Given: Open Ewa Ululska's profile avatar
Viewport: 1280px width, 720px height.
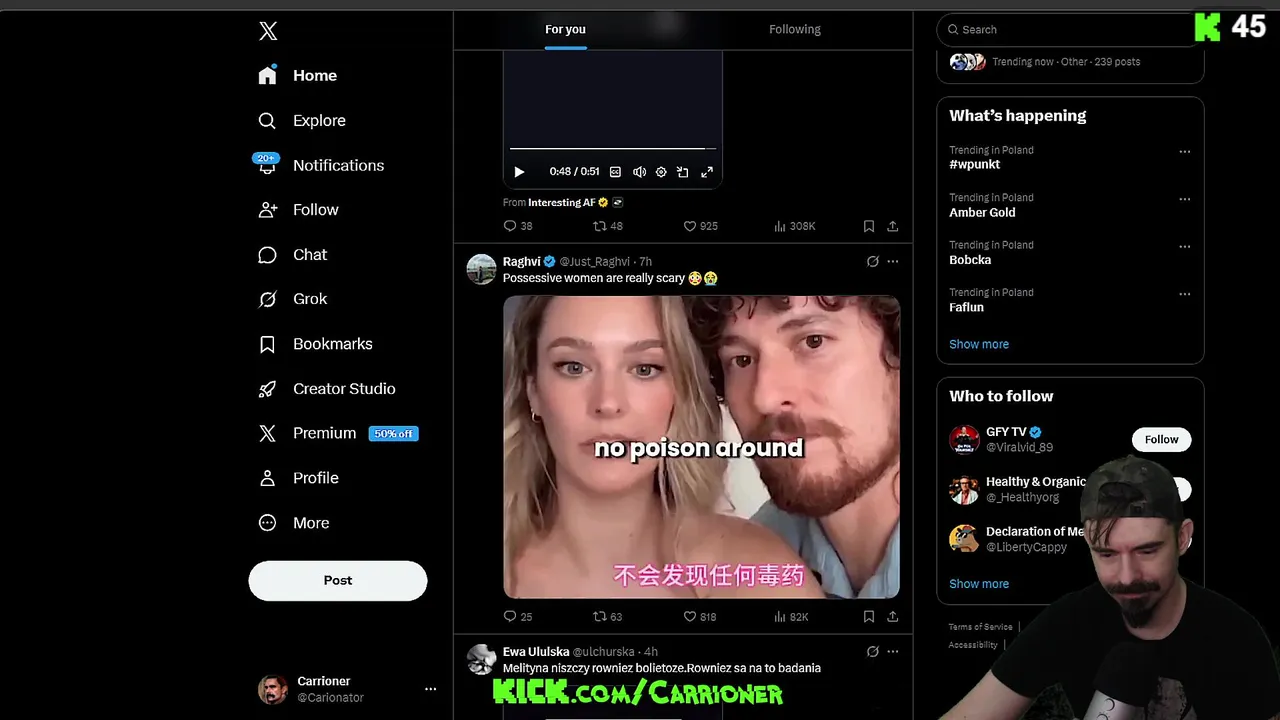Looking at the screenshot, I should point(481,659).
